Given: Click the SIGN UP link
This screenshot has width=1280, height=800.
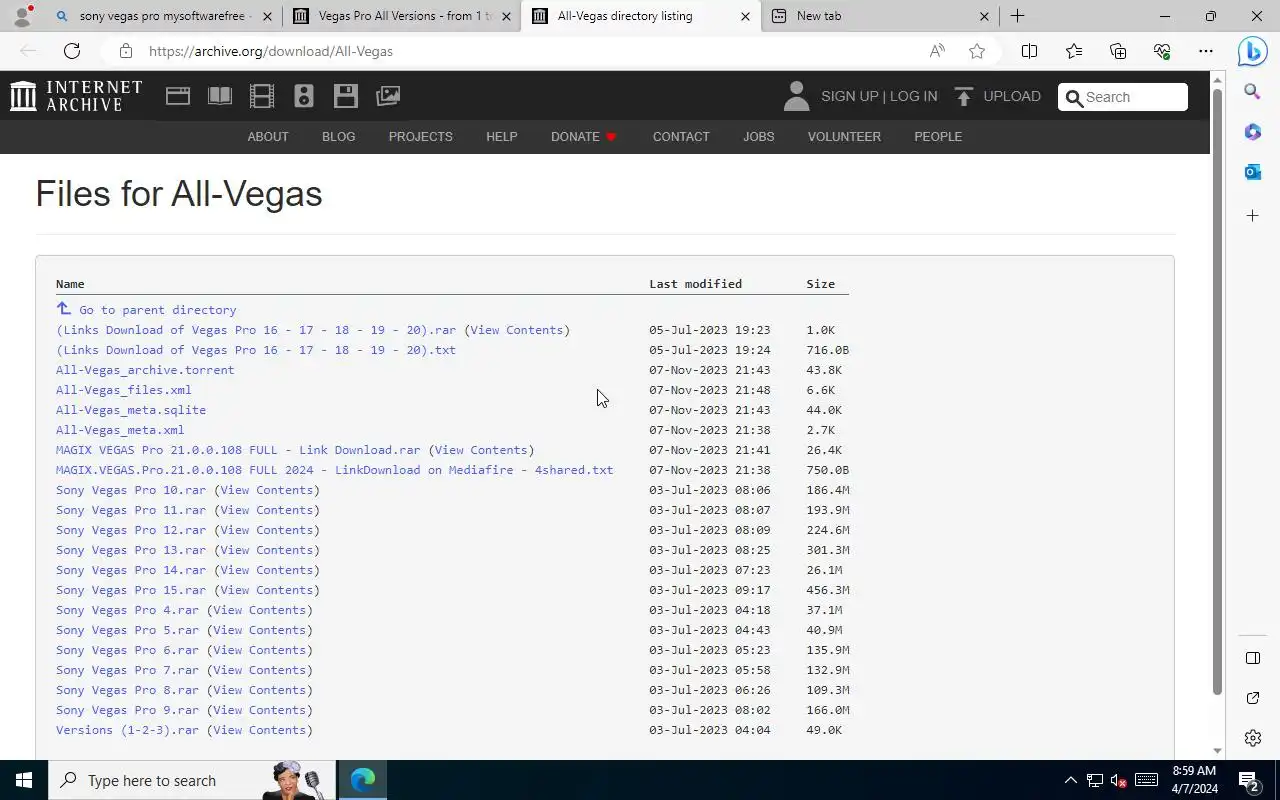Looking at the screenshot, I should pos(850,96).
